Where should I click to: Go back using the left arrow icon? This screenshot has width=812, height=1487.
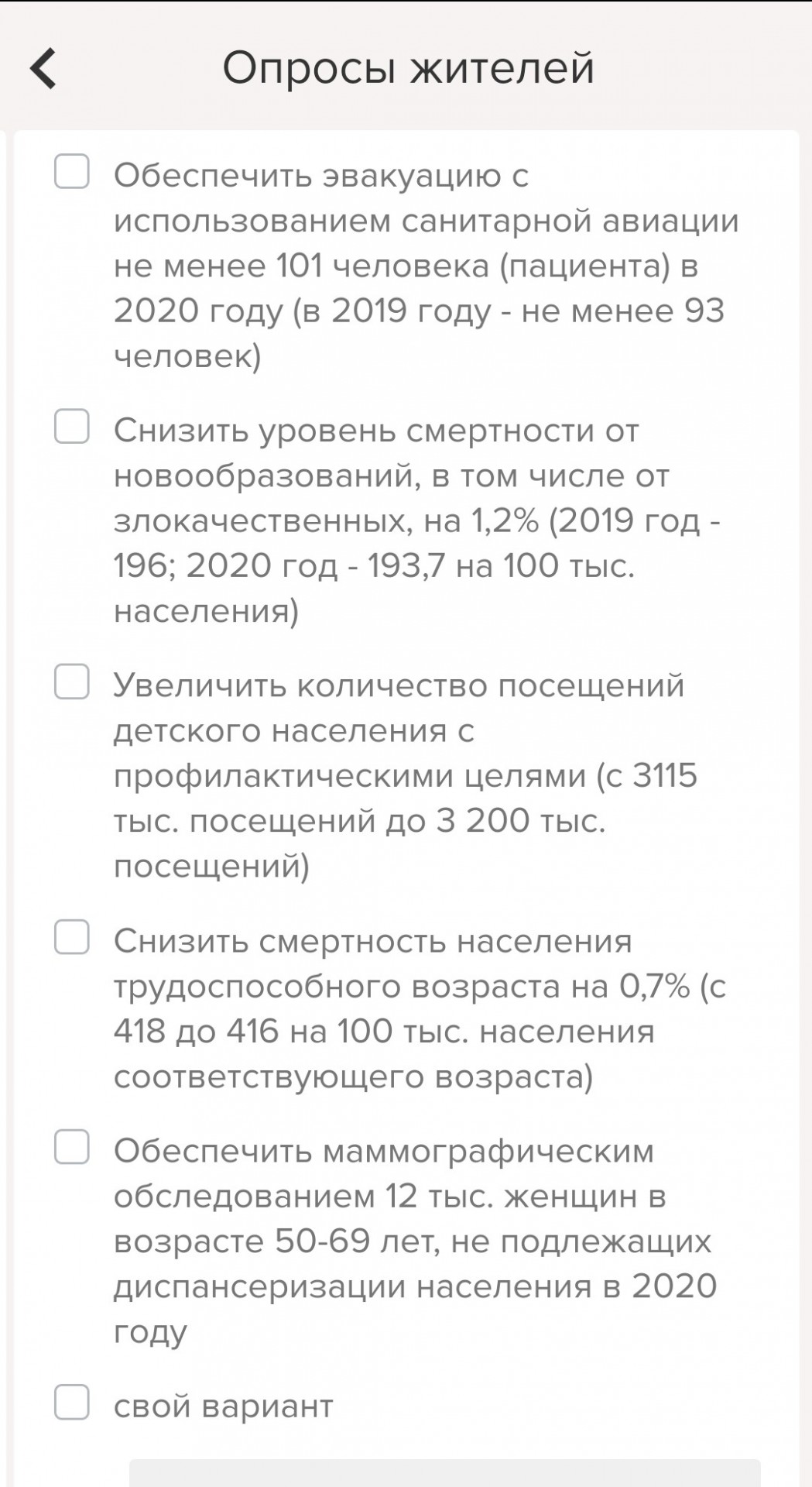click(43, 68)
